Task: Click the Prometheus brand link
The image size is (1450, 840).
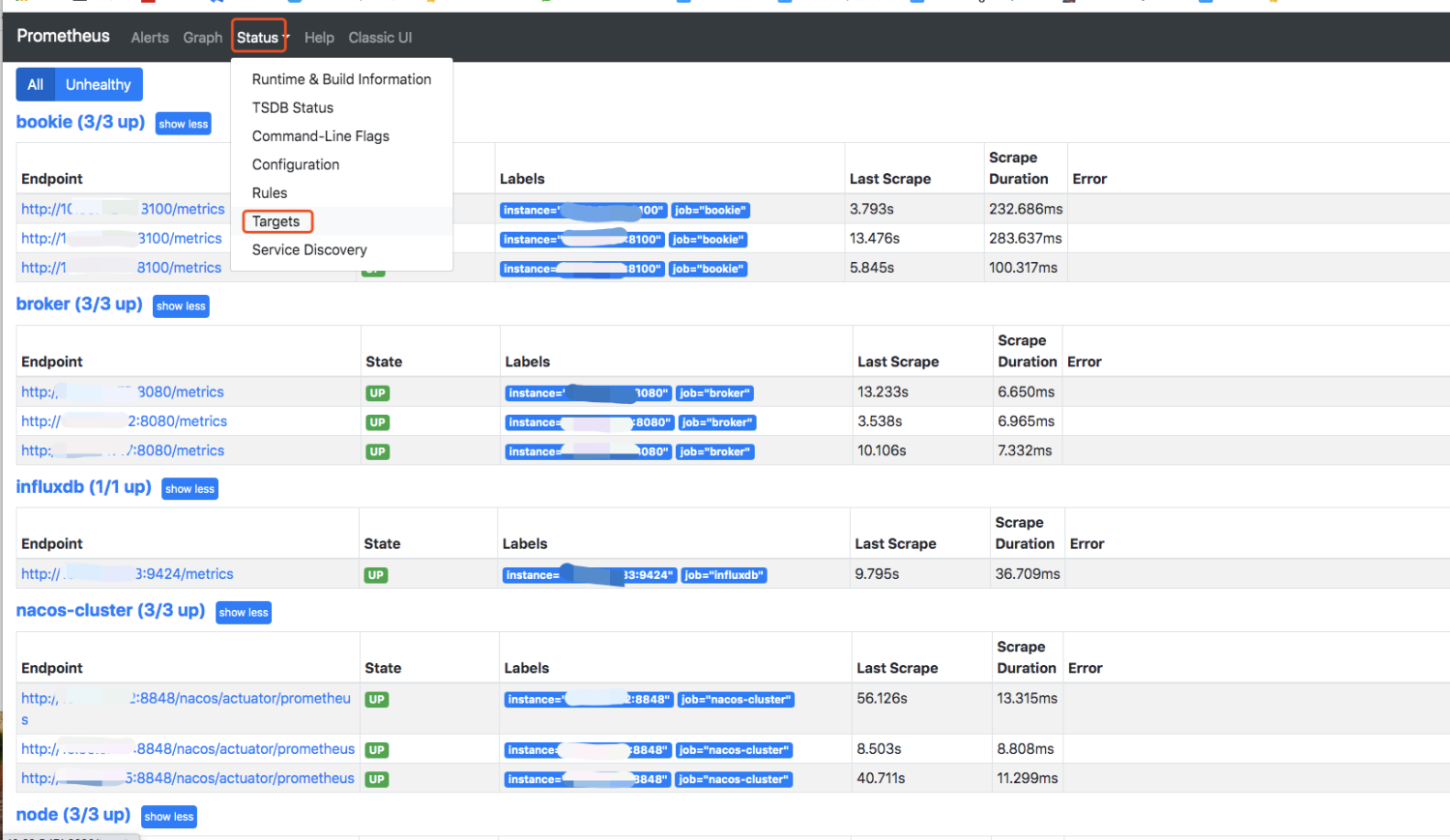Action: pyautogui.click(x=63, y=36)
